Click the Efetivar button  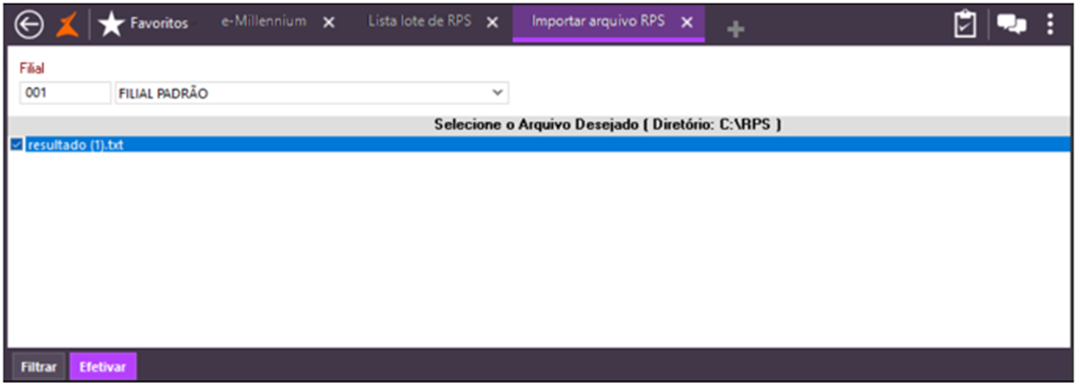[103, 367]
